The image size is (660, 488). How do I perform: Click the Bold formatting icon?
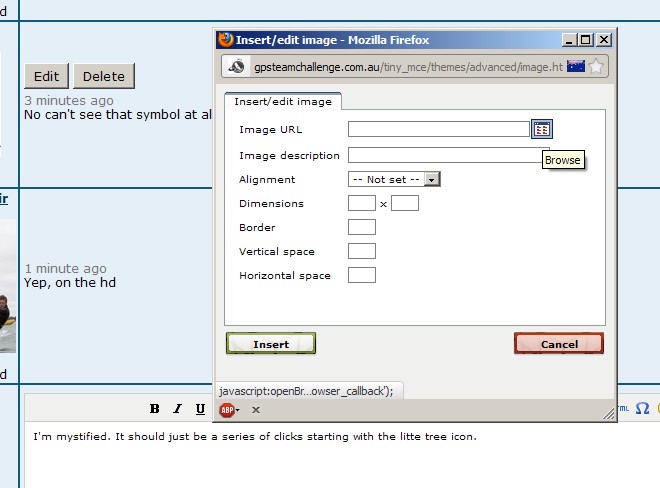pos(154,408)
